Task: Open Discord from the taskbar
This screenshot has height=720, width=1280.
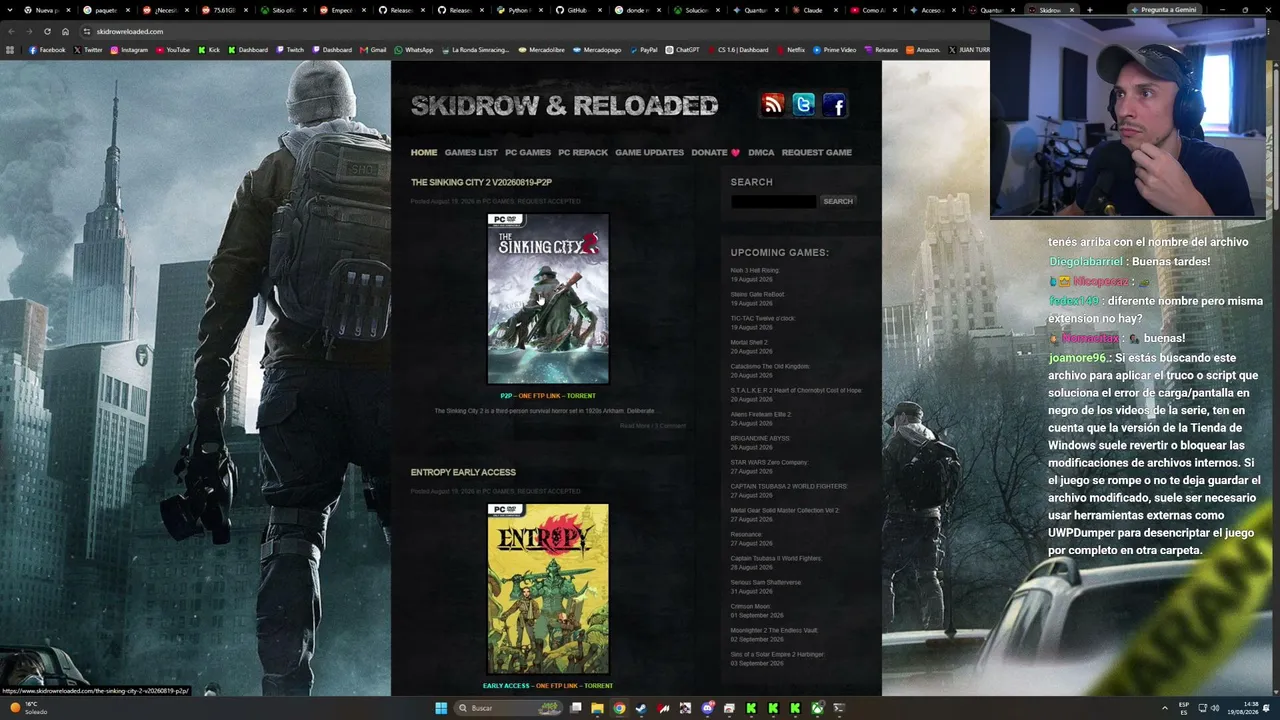Action: pos(708,708)
